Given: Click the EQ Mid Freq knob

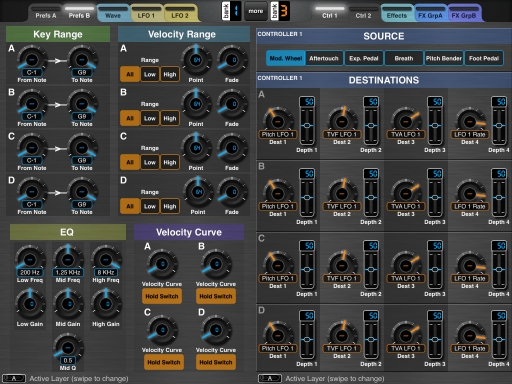Looking at the screenshot, I should click(x=68, y=259).
